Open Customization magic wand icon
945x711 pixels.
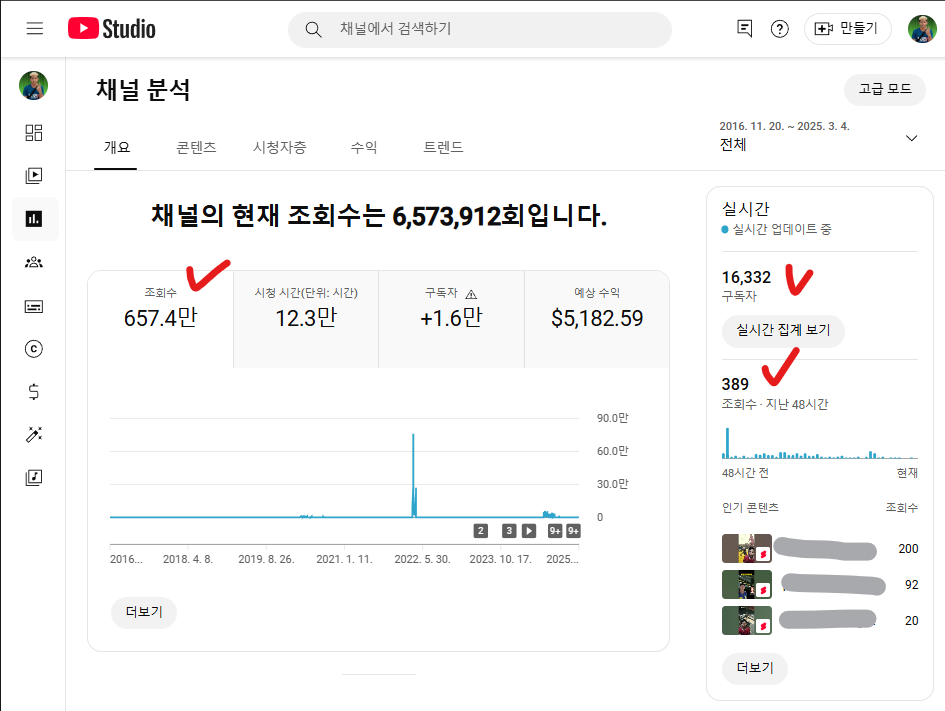[x=34, y=434]
